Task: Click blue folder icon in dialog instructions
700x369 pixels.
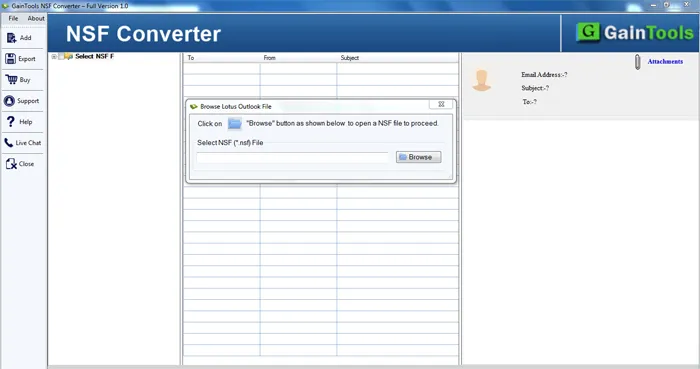Action: pos(234,124)
